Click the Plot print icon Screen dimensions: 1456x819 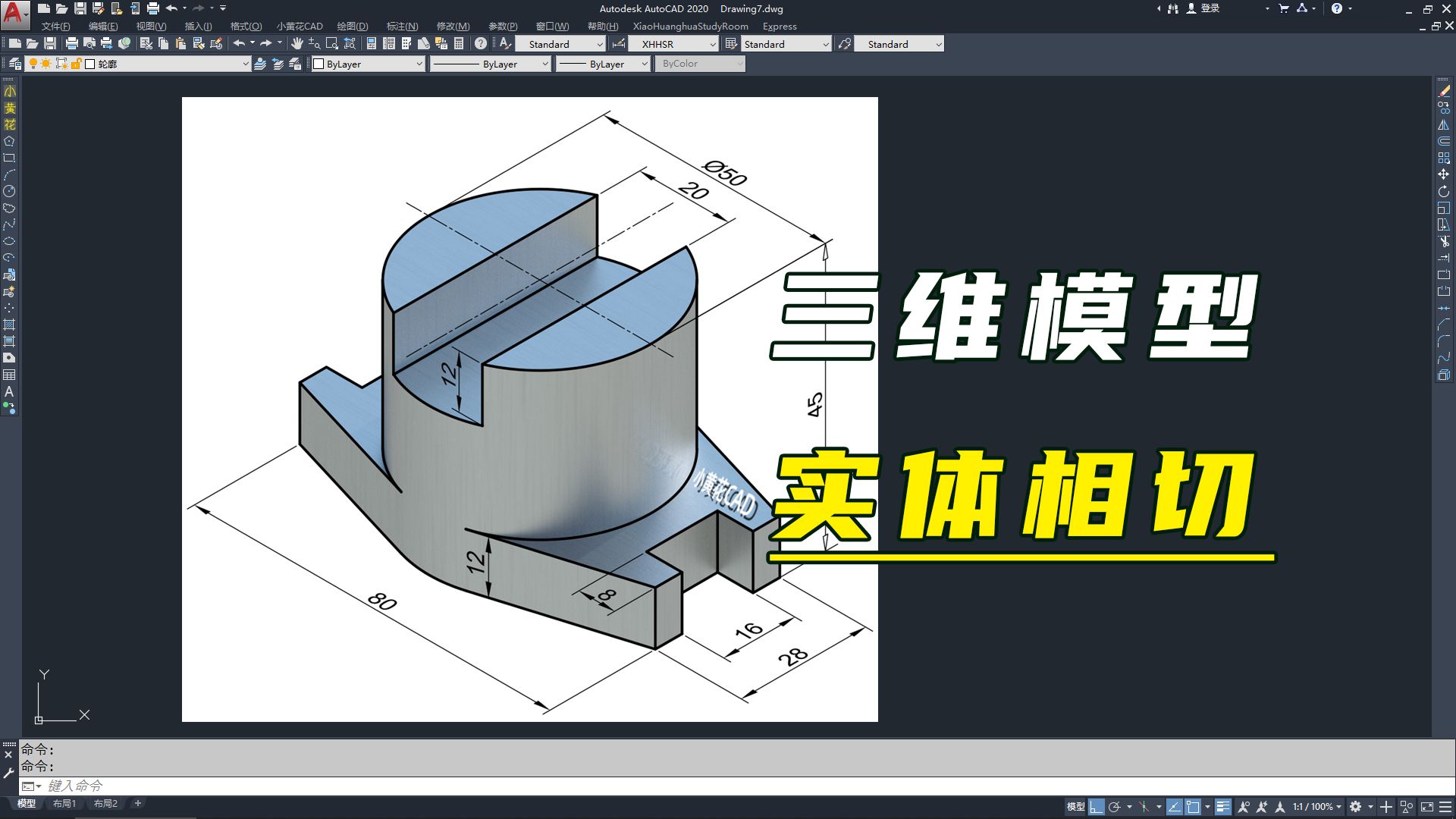coord(72,44)
